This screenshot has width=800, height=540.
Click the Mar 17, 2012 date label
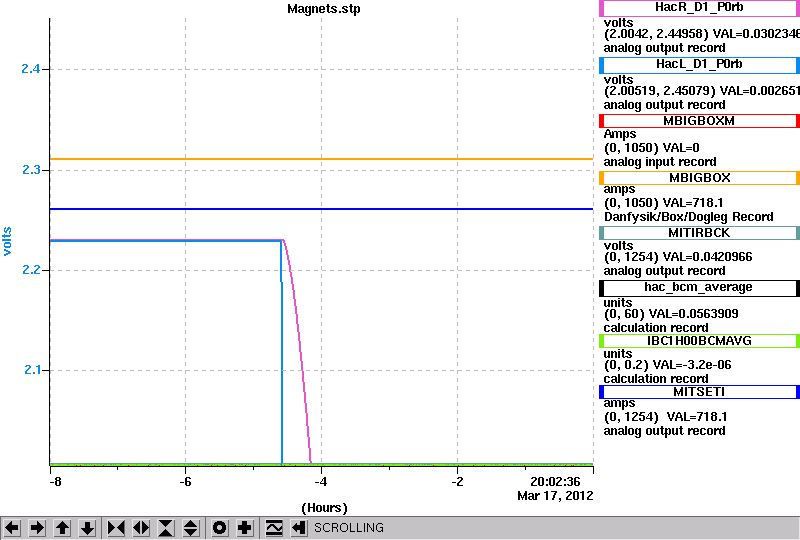point(555,496)
